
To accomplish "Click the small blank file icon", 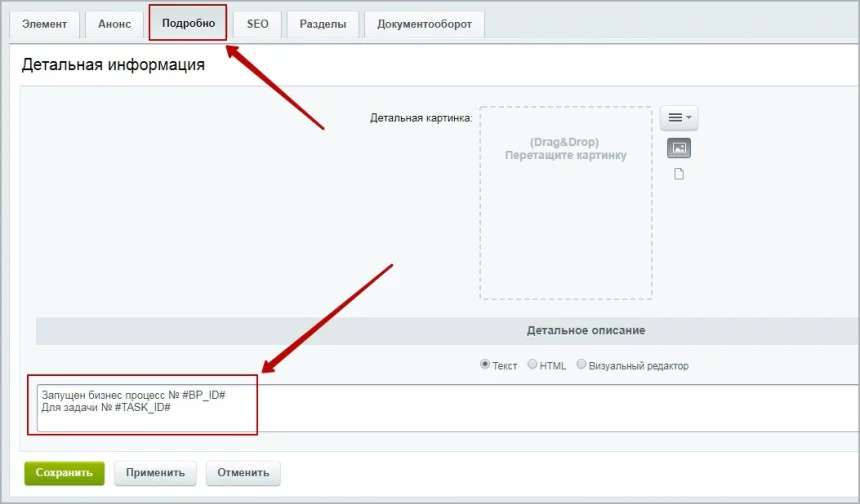I will click(x=679, y=174).
